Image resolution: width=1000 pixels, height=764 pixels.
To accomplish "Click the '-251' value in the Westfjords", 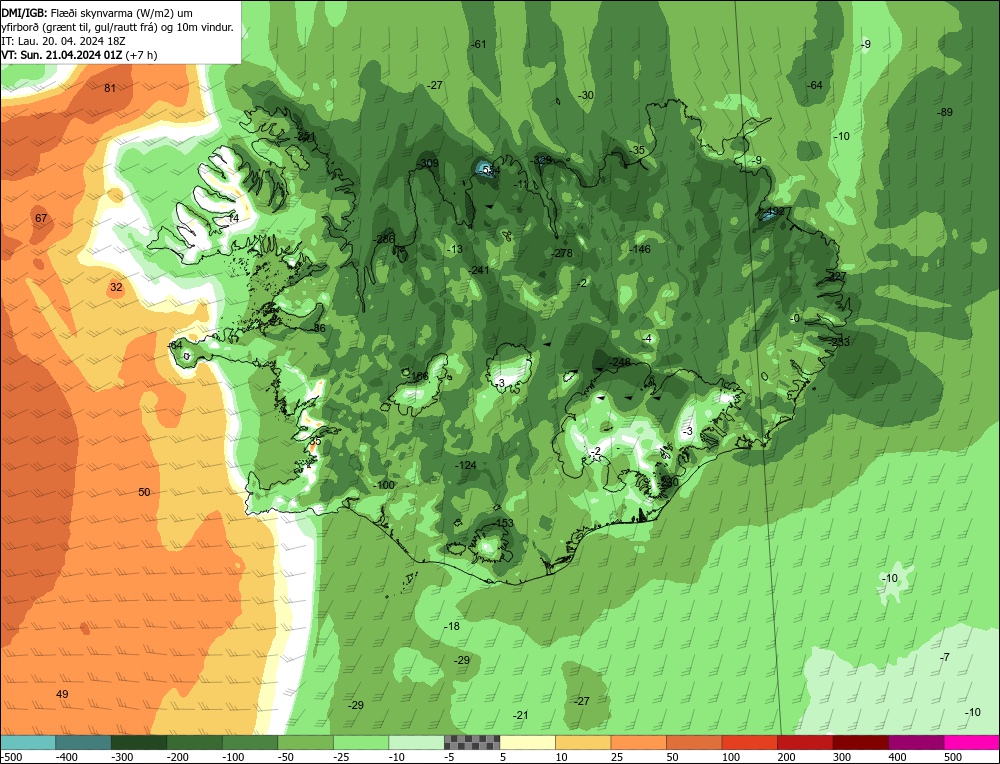I will click(305, 136).
